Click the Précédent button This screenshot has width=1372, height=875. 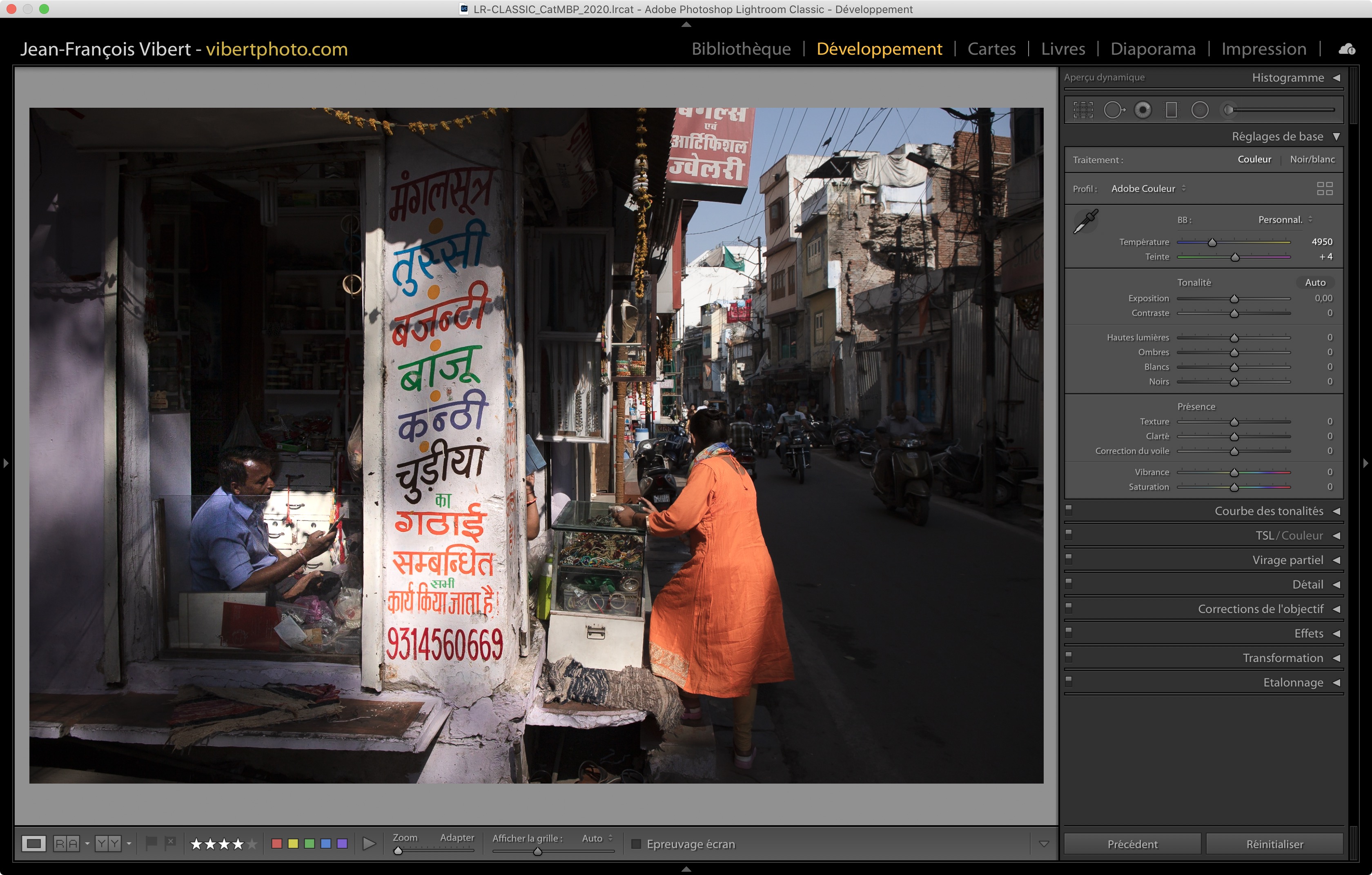pos(1132,844)
